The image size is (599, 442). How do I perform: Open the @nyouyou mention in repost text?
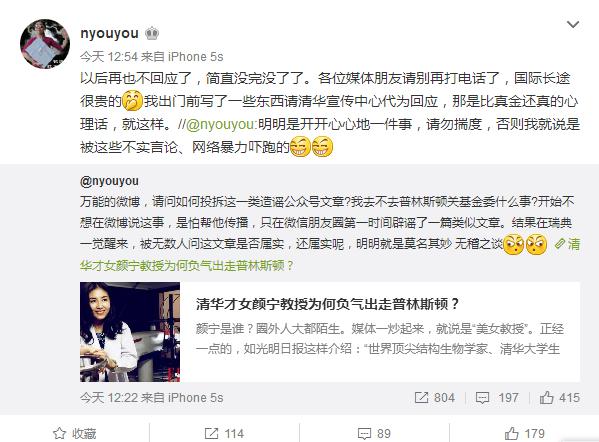[x=220, y=124]
